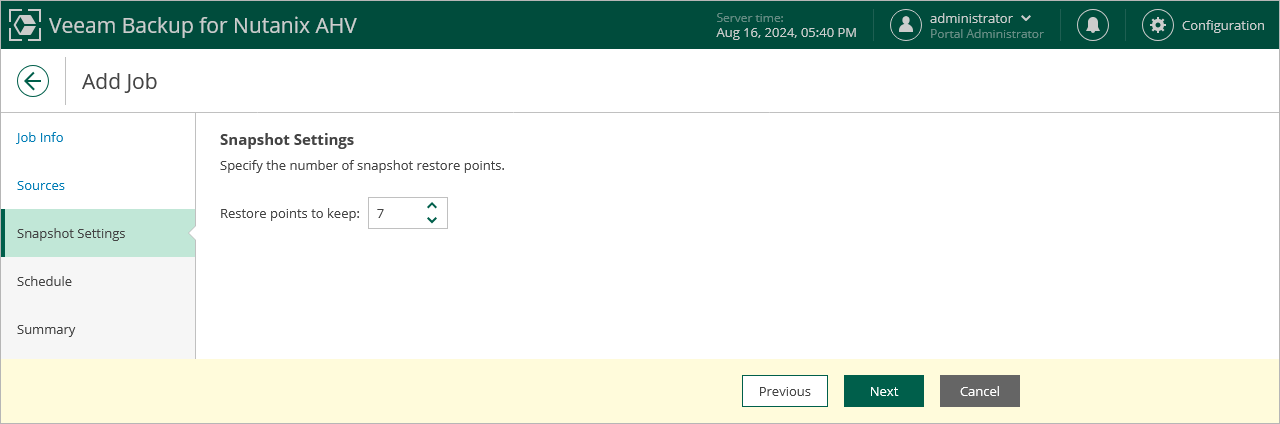This screenshot has height=424, width=1280.
Task: Click the snapshot restore points description text
Action: (362, 165)
